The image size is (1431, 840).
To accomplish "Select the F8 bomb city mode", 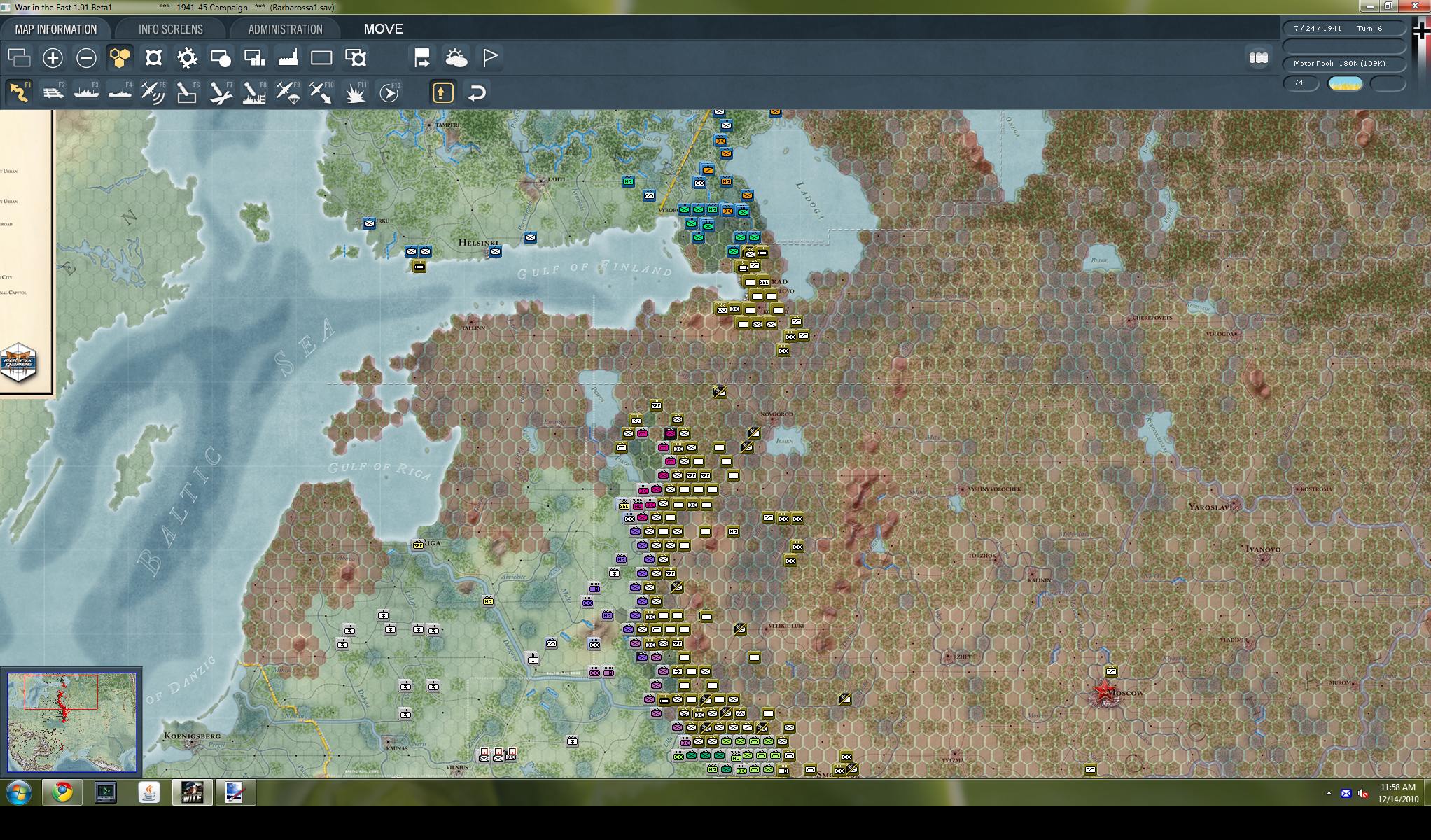I will [x=254, y=92].
